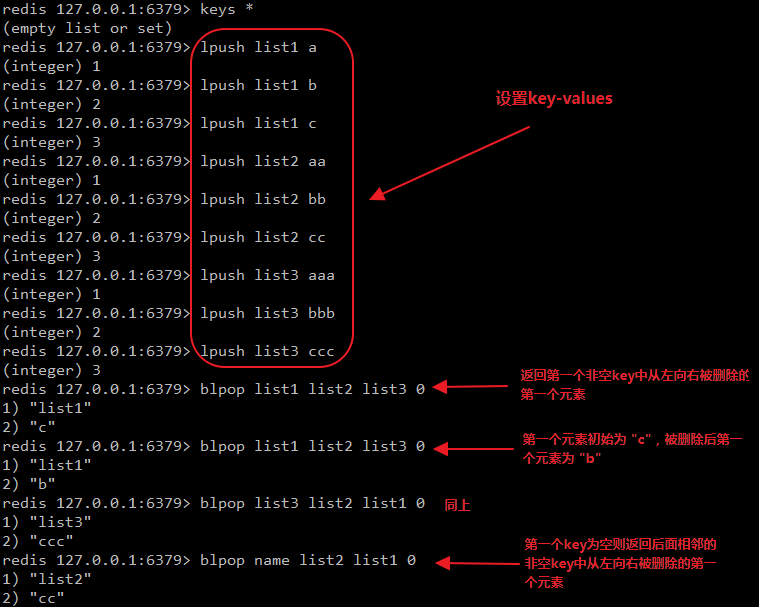Click the 'blpop name list2 list1 0' command
This screenshot has height=607, width=759.
pyautogui.click(x=308, y=561)
